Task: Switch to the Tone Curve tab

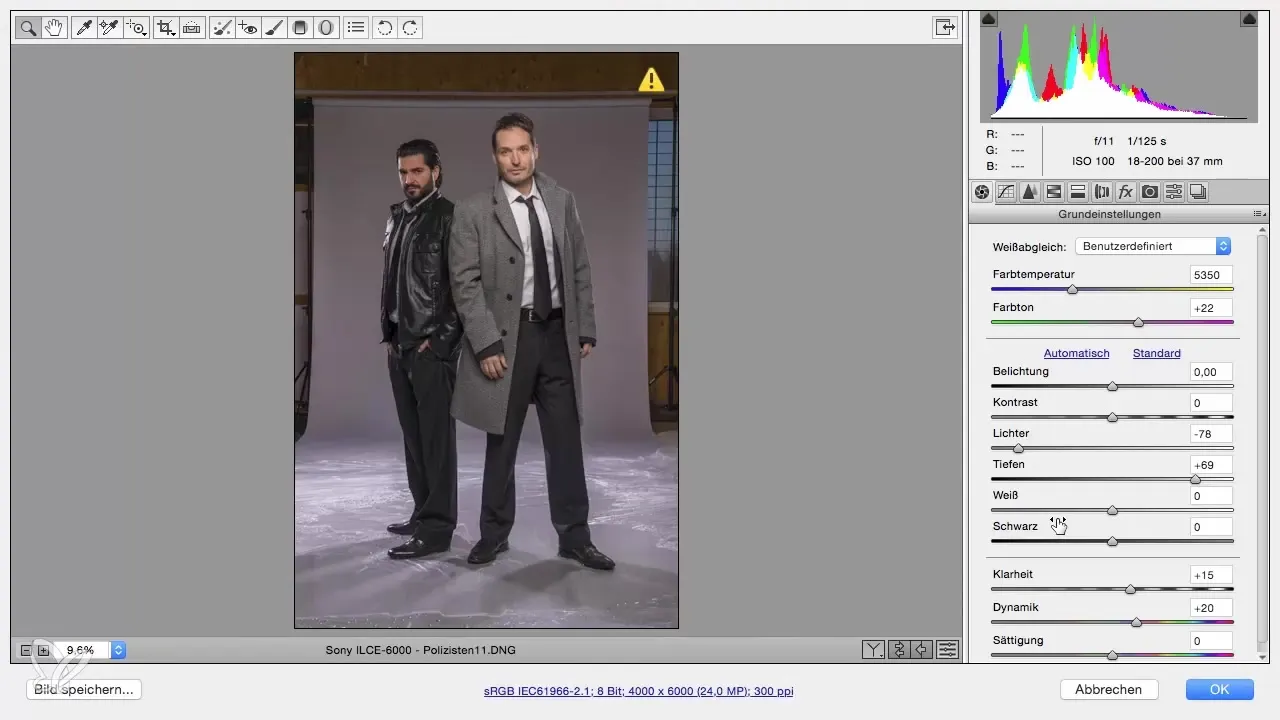Action: tap(1006, 192)
